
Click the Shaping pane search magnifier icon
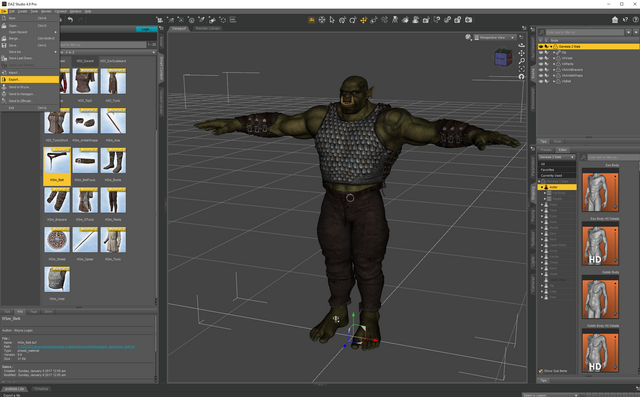(x=583, y=157)
